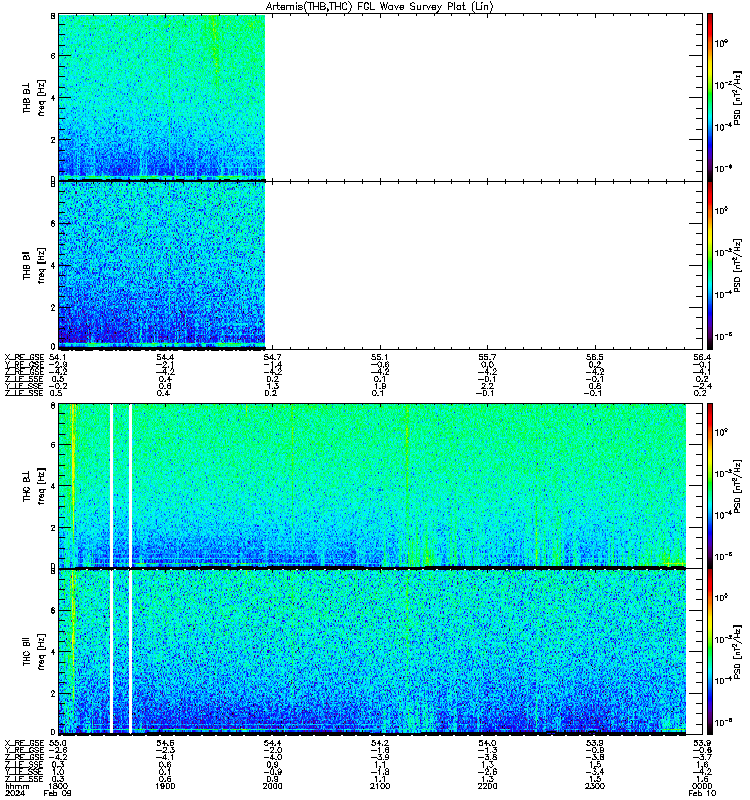Image resolution: width=750 pixels, height=800 pixels.
Task: Select the THB B-parallel spectrogram panel
Action: pyautogui.click(x=381, y=265)
